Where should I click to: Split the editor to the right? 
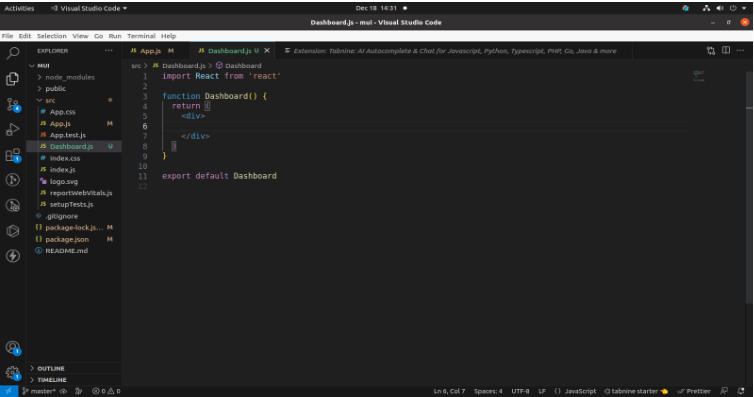point(726,50)
